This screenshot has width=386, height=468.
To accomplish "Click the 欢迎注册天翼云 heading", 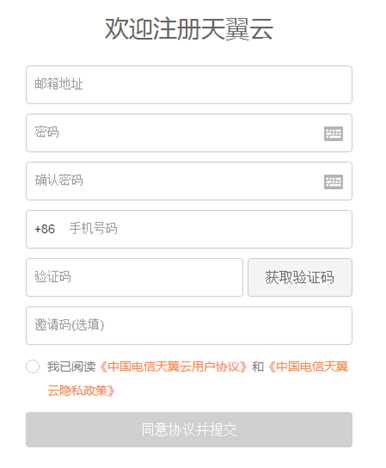I will coord(189,29).
